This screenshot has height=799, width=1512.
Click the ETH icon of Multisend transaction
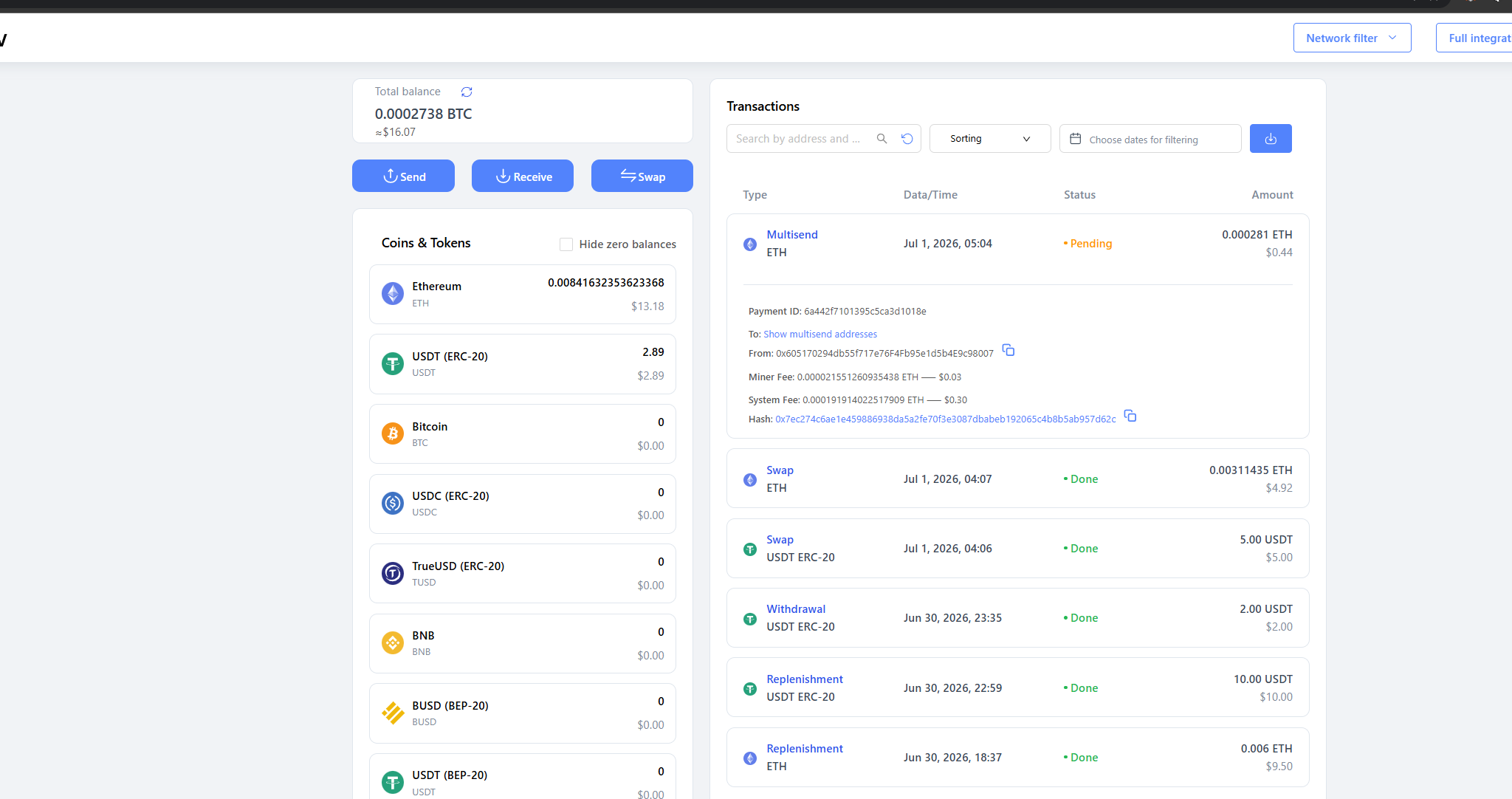pos(750,244)
